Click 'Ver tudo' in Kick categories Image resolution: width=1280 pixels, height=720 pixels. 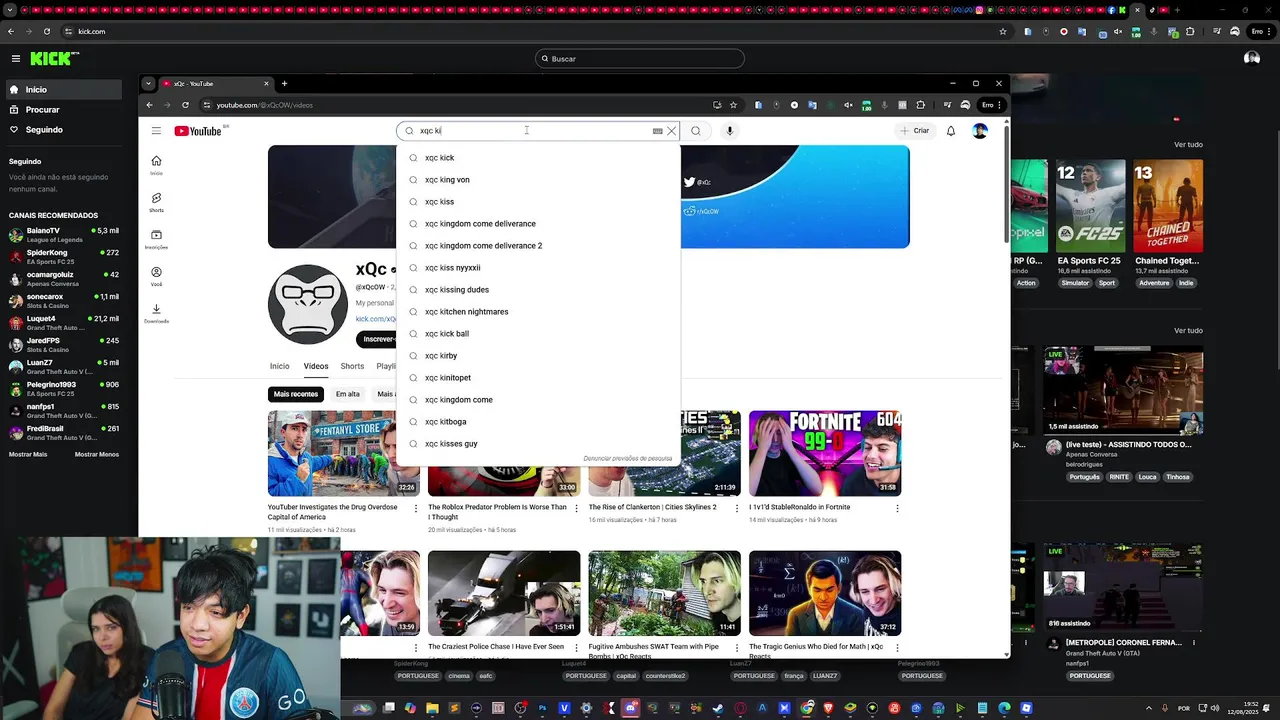pos(1188,145)
